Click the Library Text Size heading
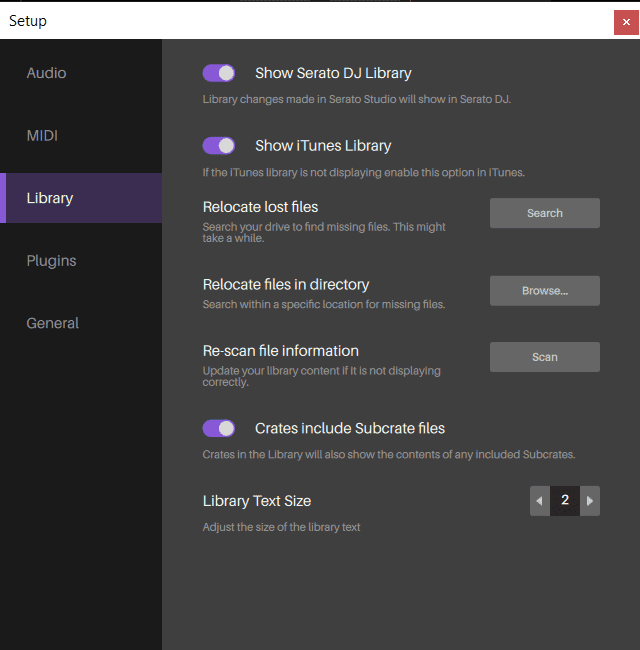This screenshot has width=640, height=650. click(257, 501)
